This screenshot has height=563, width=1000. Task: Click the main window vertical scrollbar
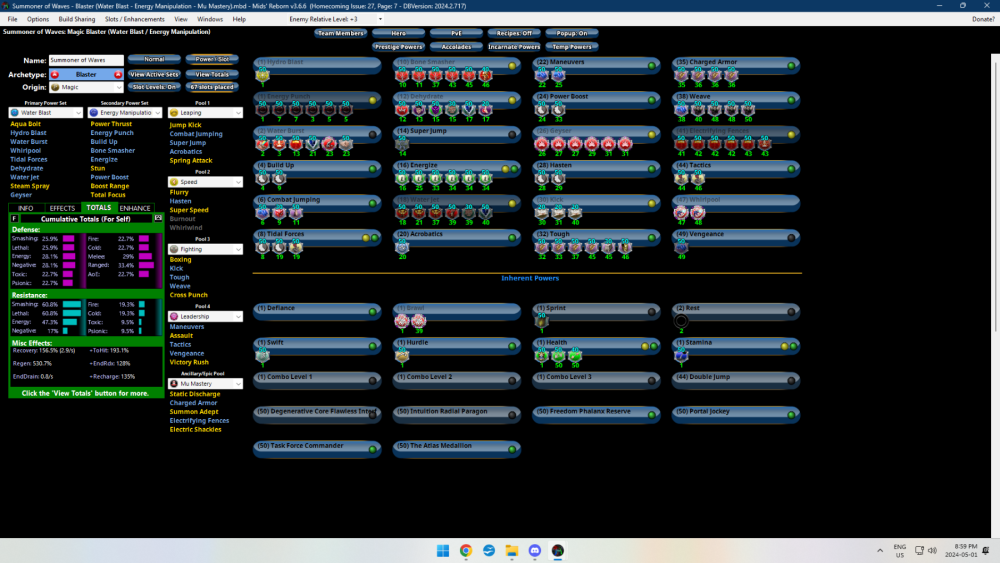click(x=996, y=293)
